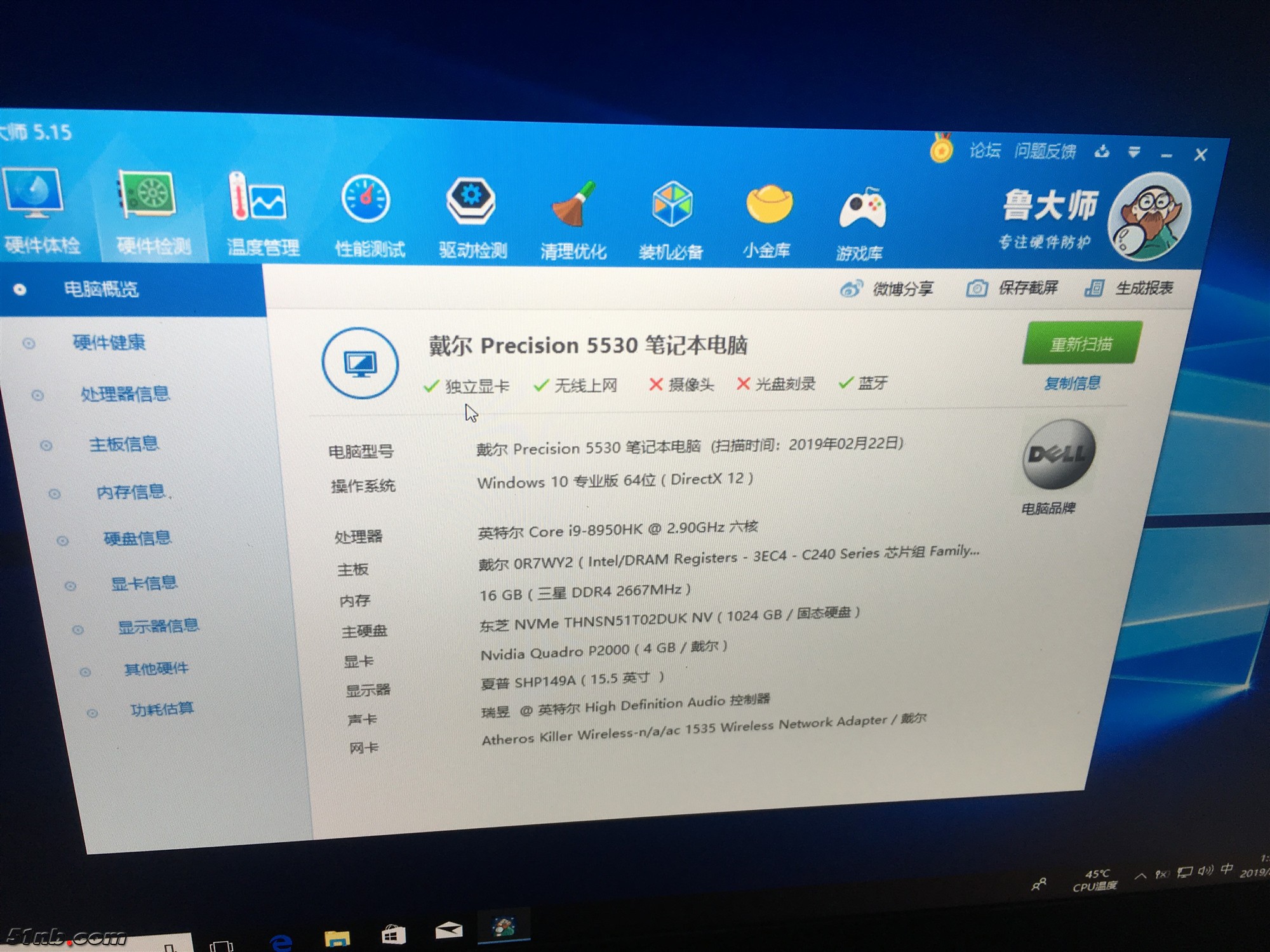Viewport: 1270px width, 952px height.
Task: Open the 论坛 forum menu link
Action: pos(985,150)
